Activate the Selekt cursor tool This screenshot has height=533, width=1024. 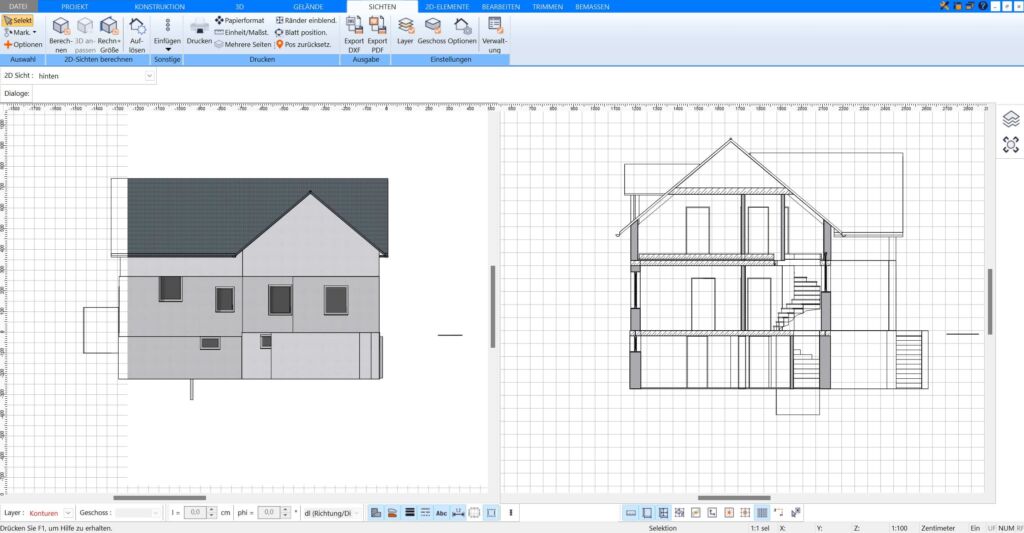click(18, 20)
